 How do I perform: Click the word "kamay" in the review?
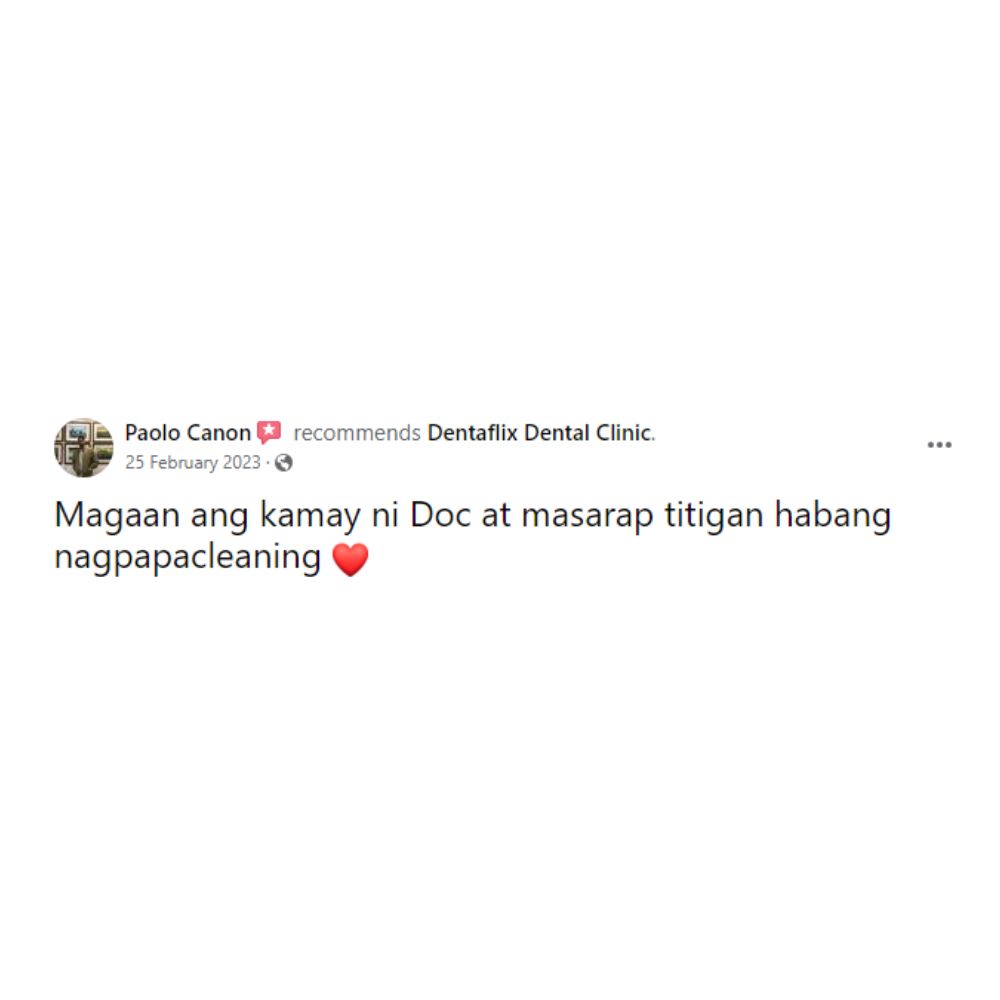coord(310,516)
